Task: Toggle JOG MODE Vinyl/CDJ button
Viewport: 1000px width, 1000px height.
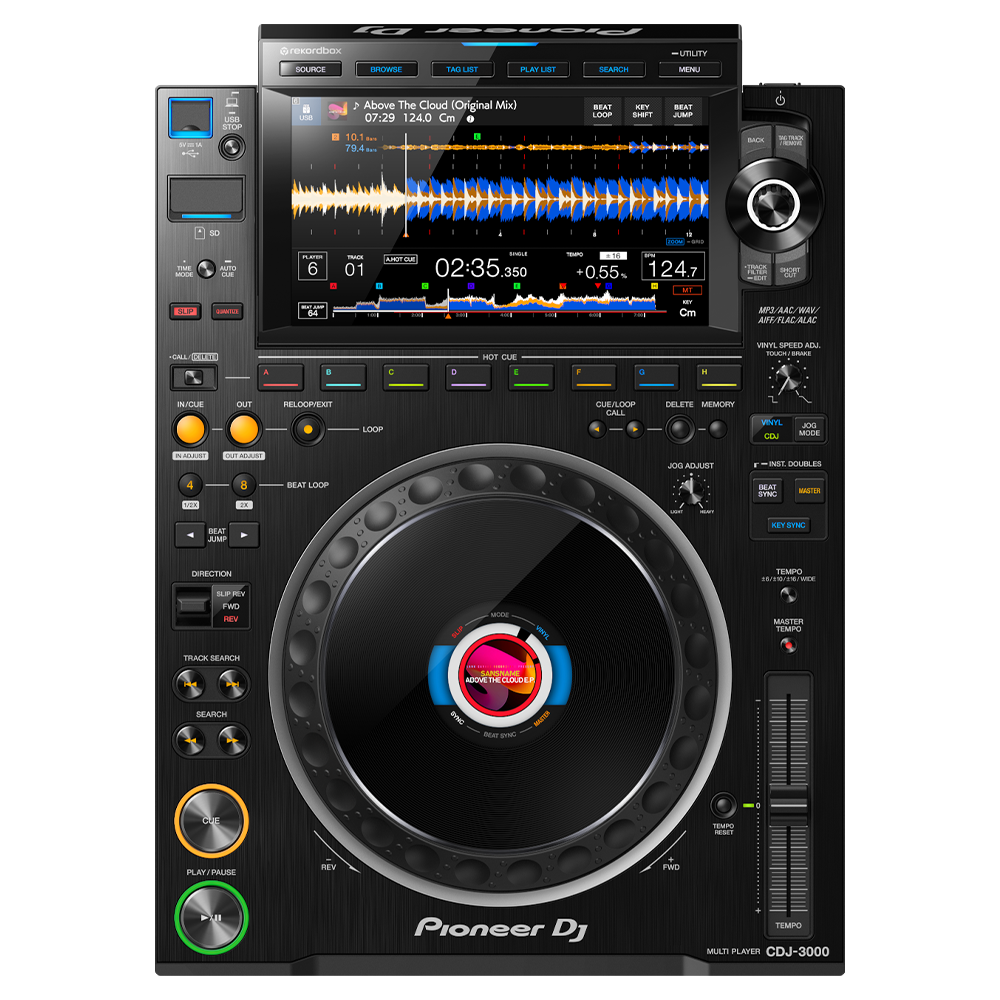Action: tap(808, 429)
